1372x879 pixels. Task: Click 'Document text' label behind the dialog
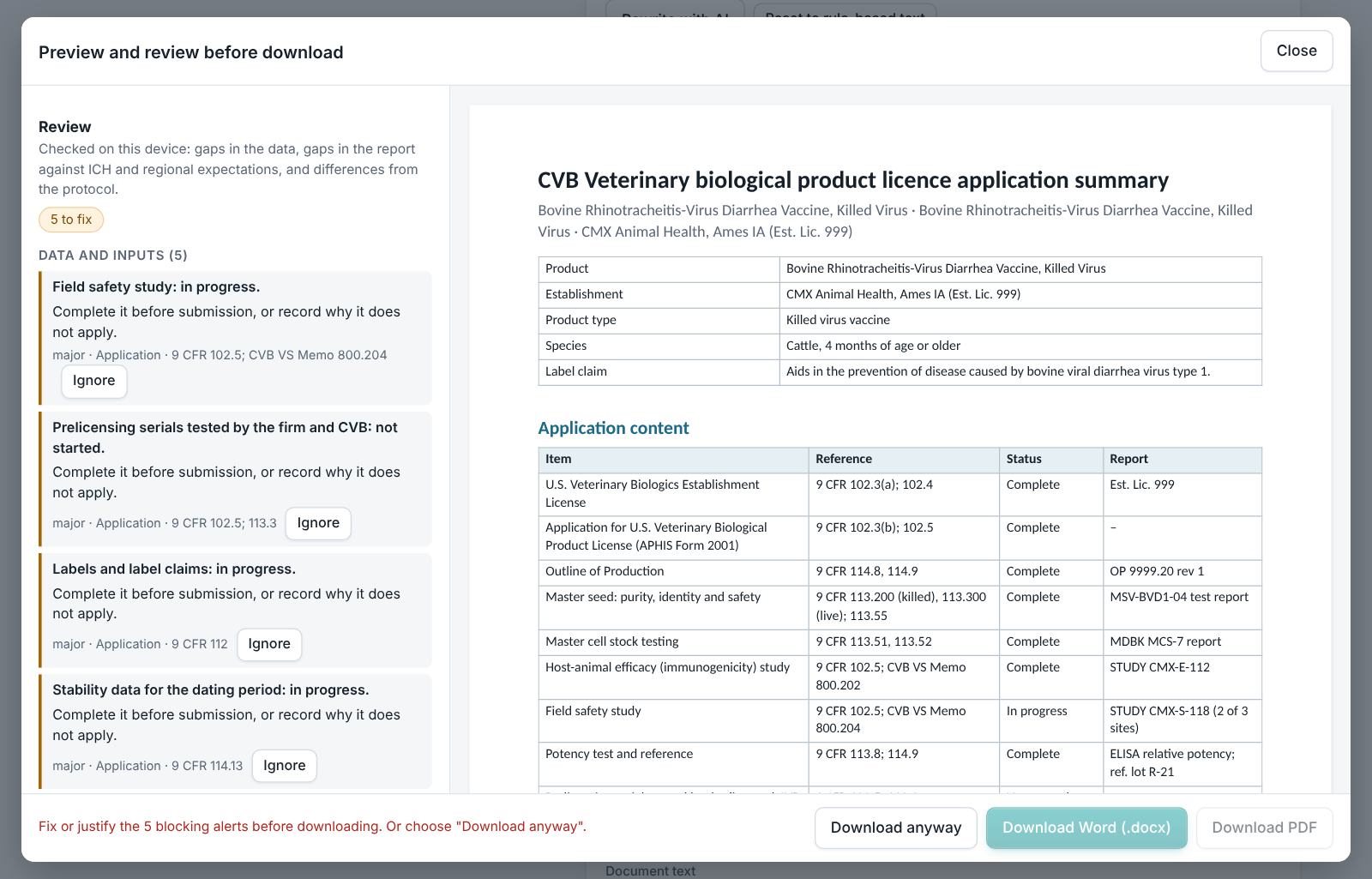(650, 871)
